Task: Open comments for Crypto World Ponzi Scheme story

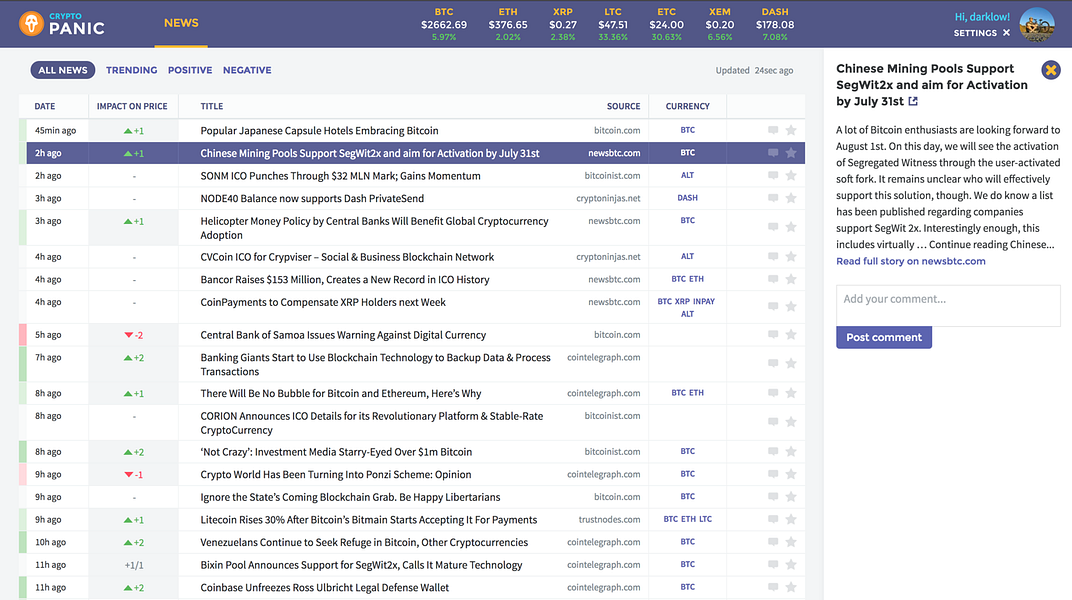Action: (773, 474)
